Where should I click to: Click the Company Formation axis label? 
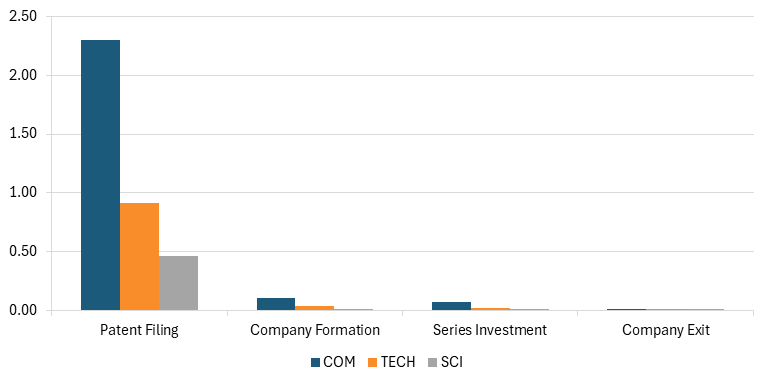[x=314, y=331]
